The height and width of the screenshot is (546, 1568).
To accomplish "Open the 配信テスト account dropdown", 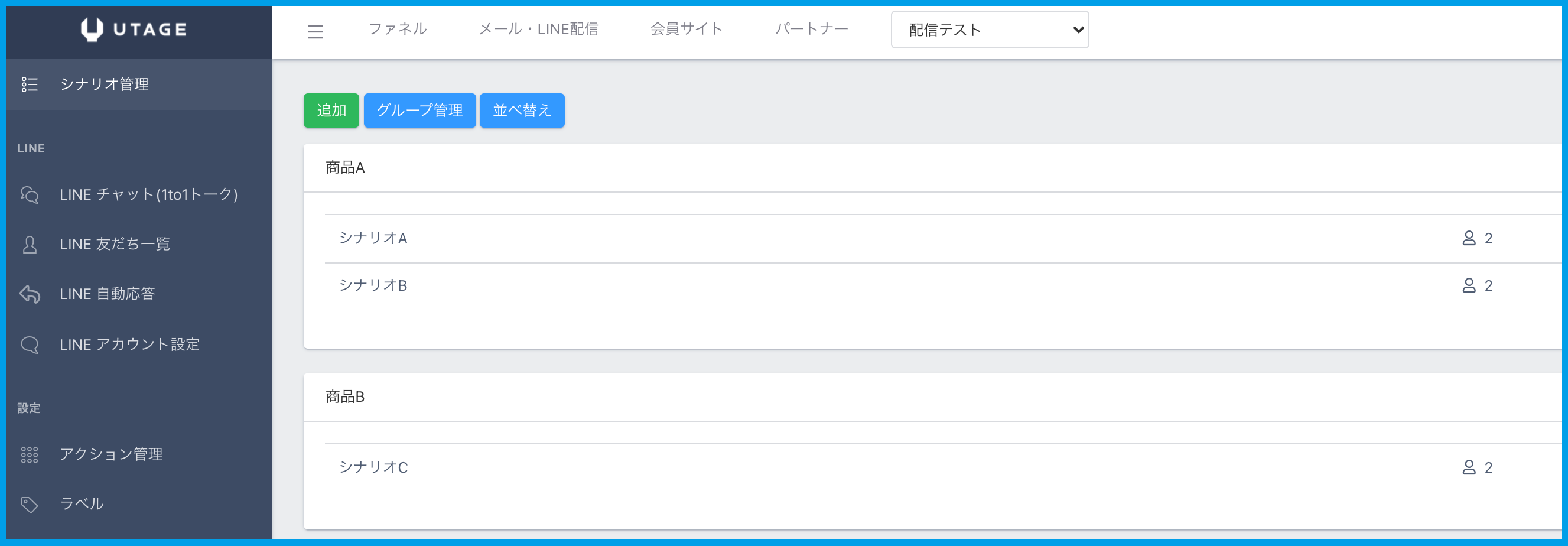I will click(989, 30).
